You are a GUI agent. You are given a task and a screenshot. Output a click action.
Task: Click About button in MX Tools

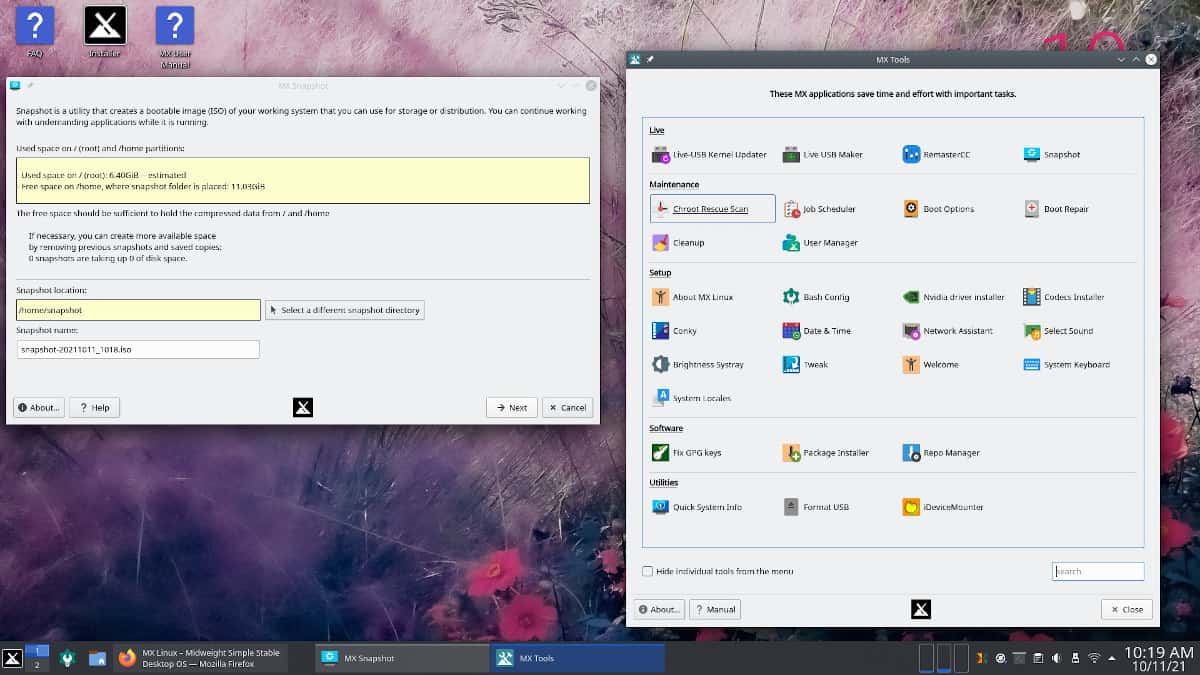coord(659,609)
